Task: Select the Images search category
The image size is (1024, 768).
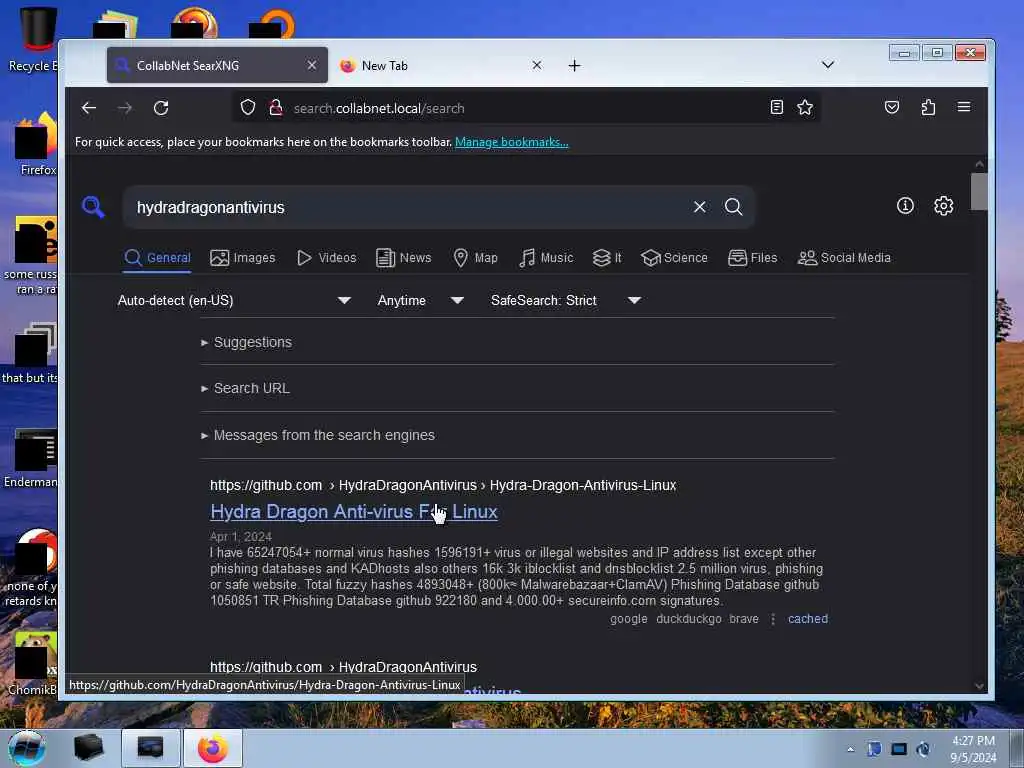Action: pyautogui.click(x=242, y=258)
